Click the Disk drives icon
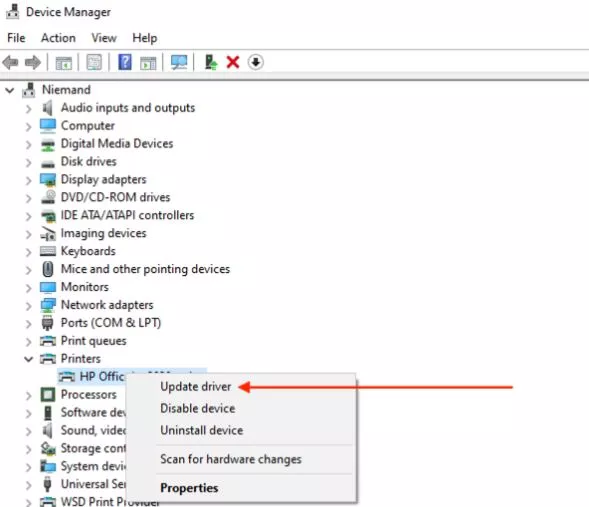Screen dimensions: 589x507 click(x=48, y=163)
